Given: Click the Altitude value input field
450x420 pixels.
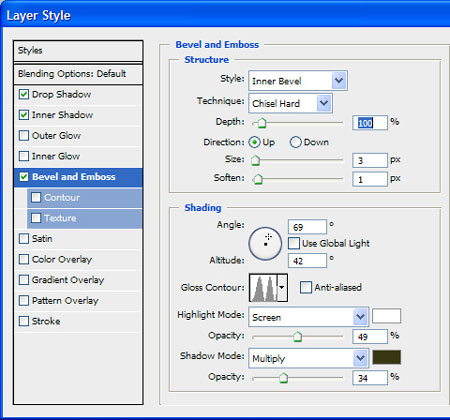Looking at the screenshot, I should pyautogui.click(x=307, y=260).
